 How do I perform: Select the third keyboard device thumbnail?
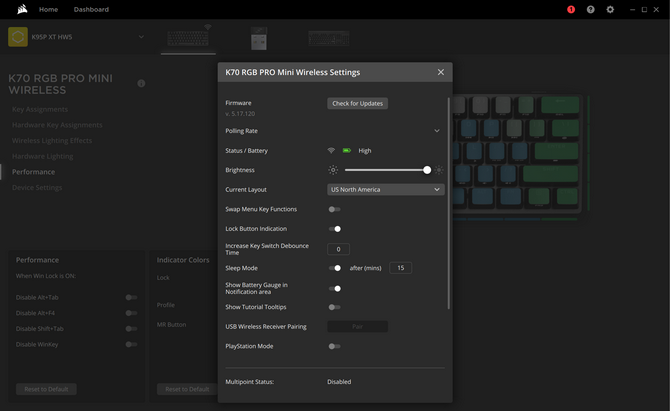point(329,38)
